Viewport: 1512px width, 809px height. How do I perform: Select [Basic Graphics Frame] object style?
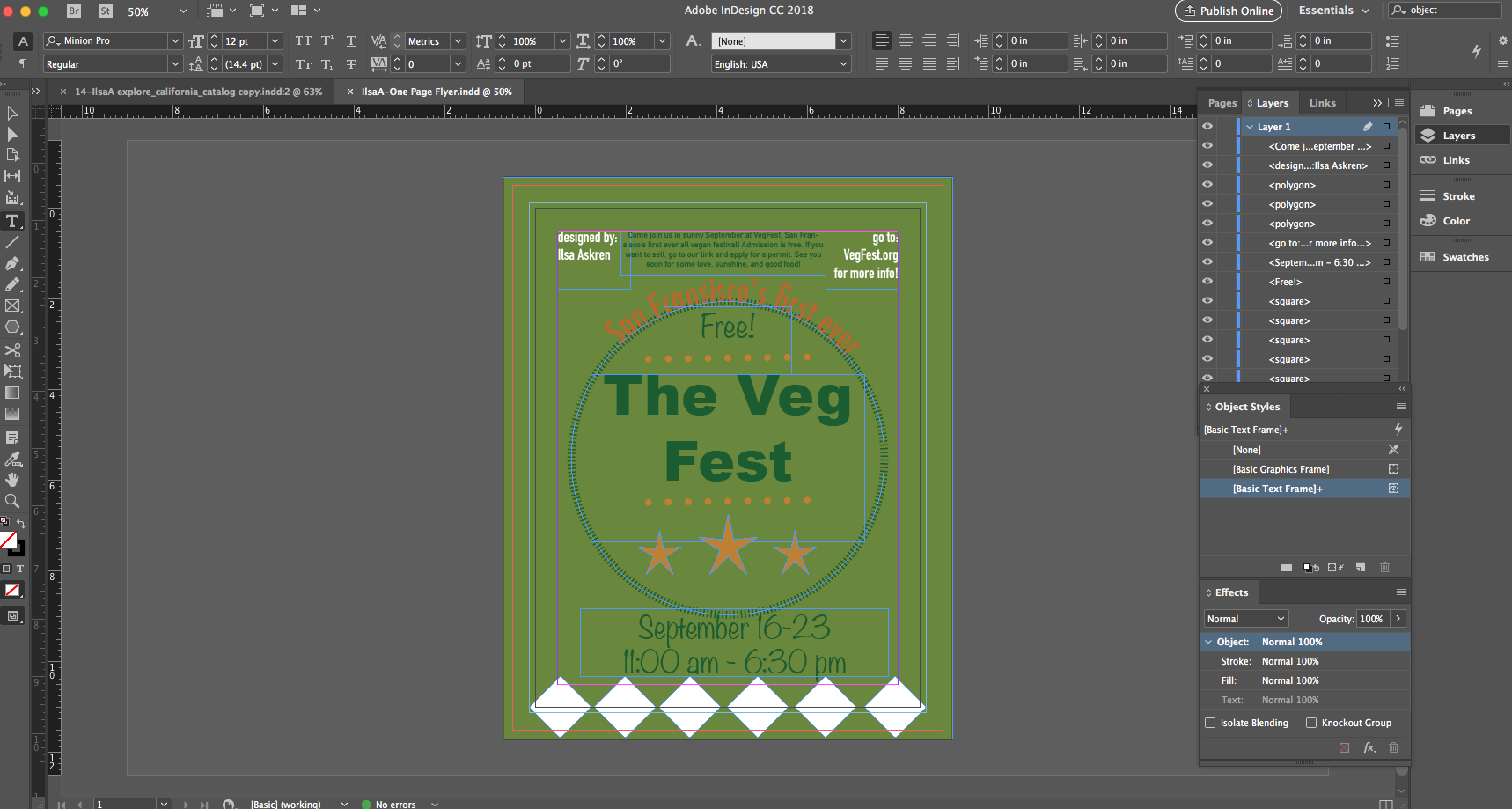(x=1304, y=469)
